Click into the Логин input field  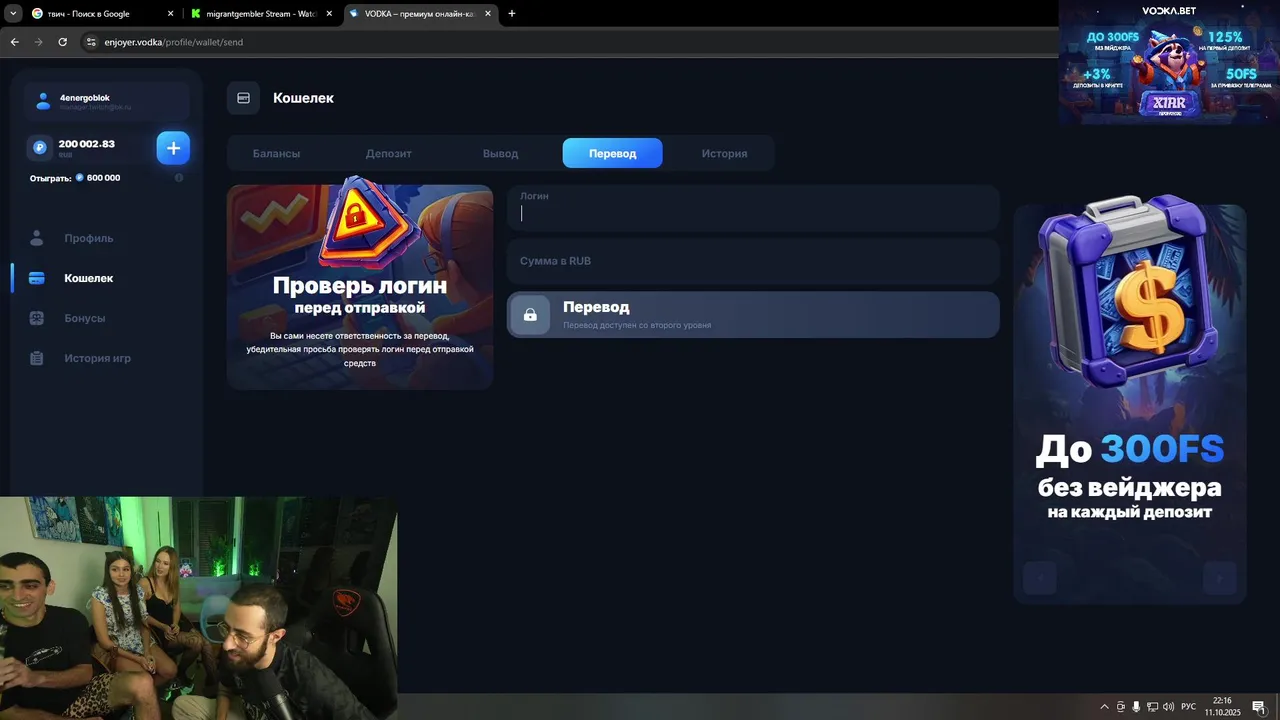[x=753, y=208]
